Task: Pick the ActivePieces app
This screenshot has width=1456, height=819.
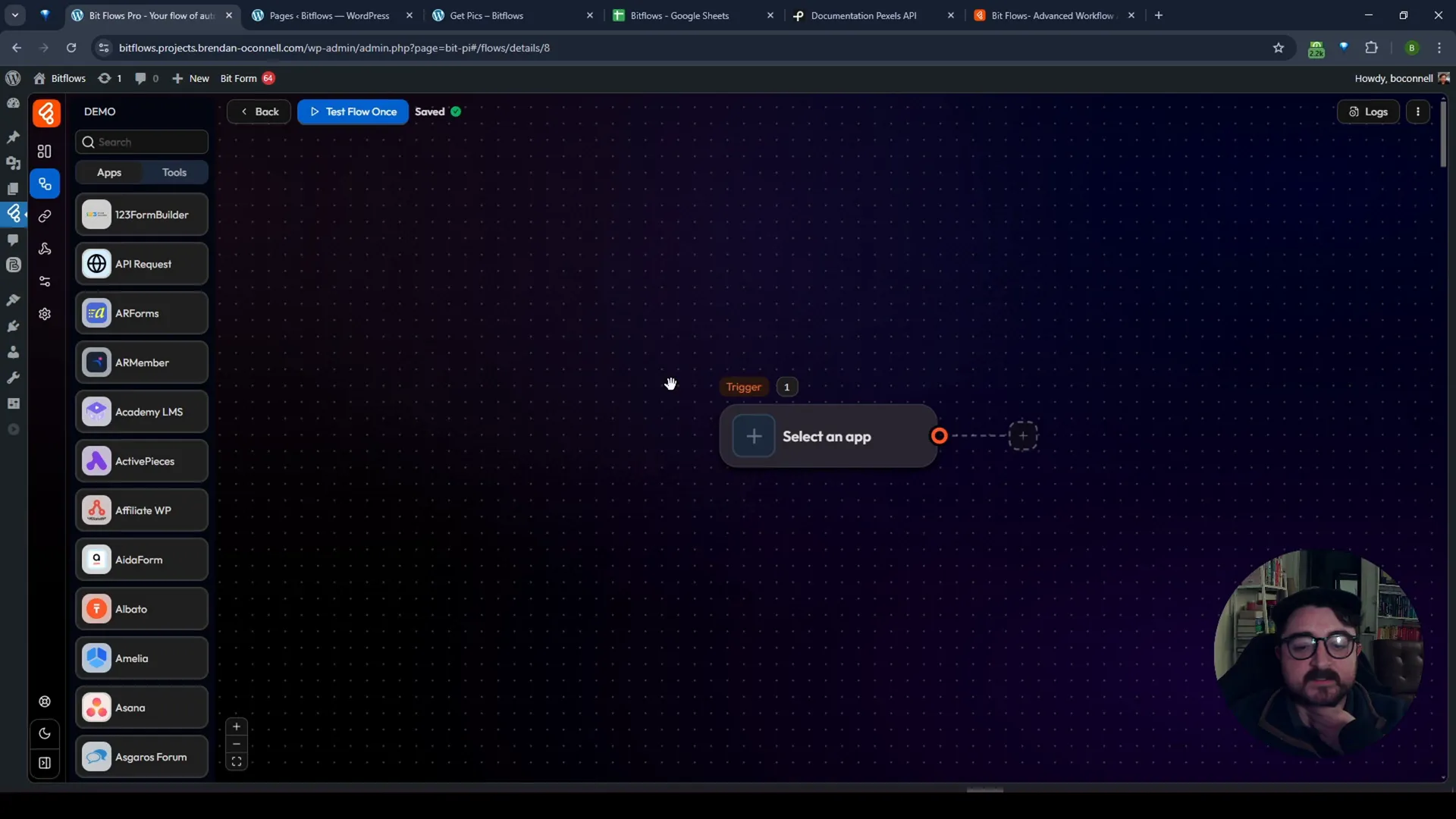Action: [142, 461]
